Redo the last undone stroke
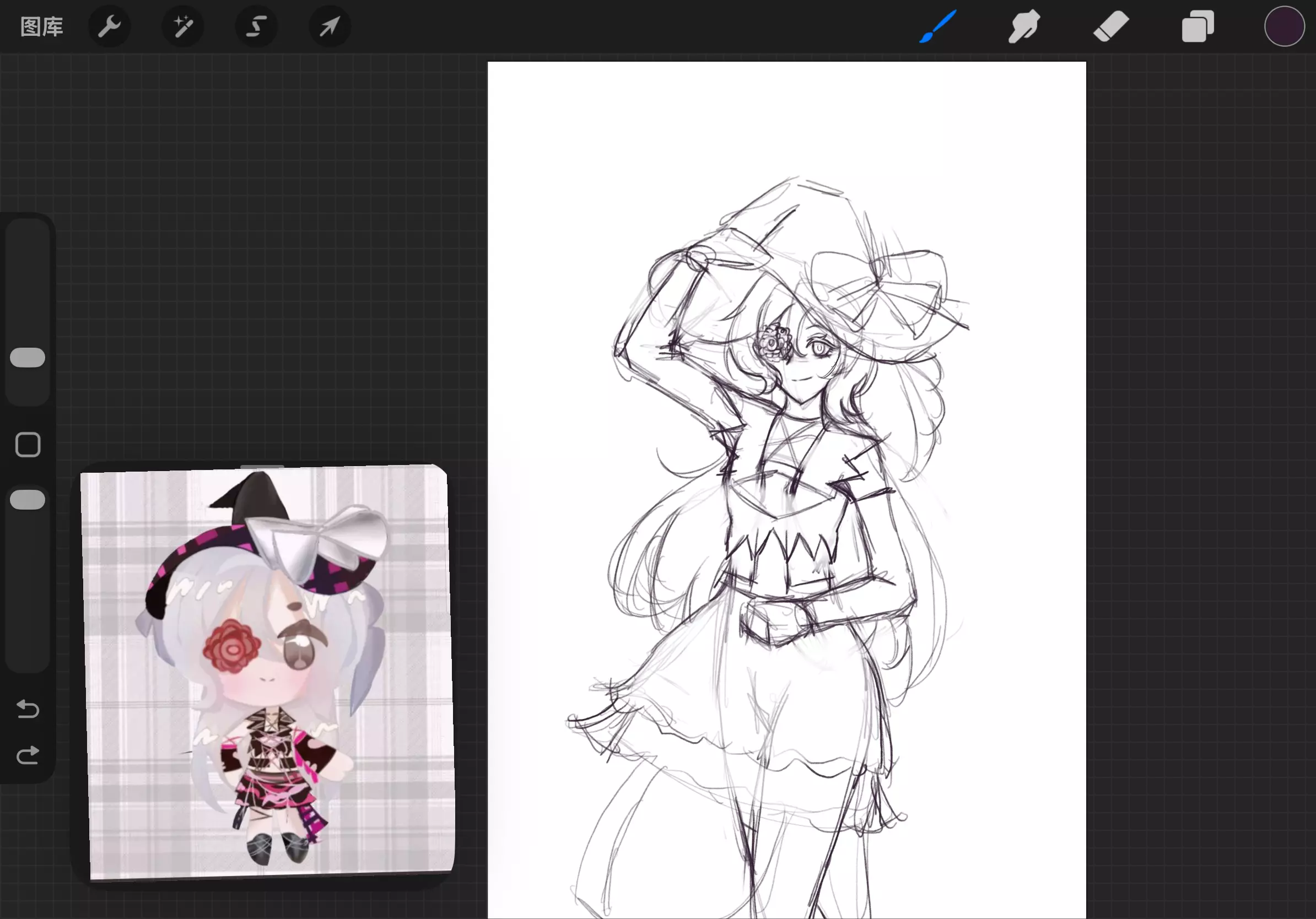The width and height of the screenshot is (1316, 919). point(28,755)
